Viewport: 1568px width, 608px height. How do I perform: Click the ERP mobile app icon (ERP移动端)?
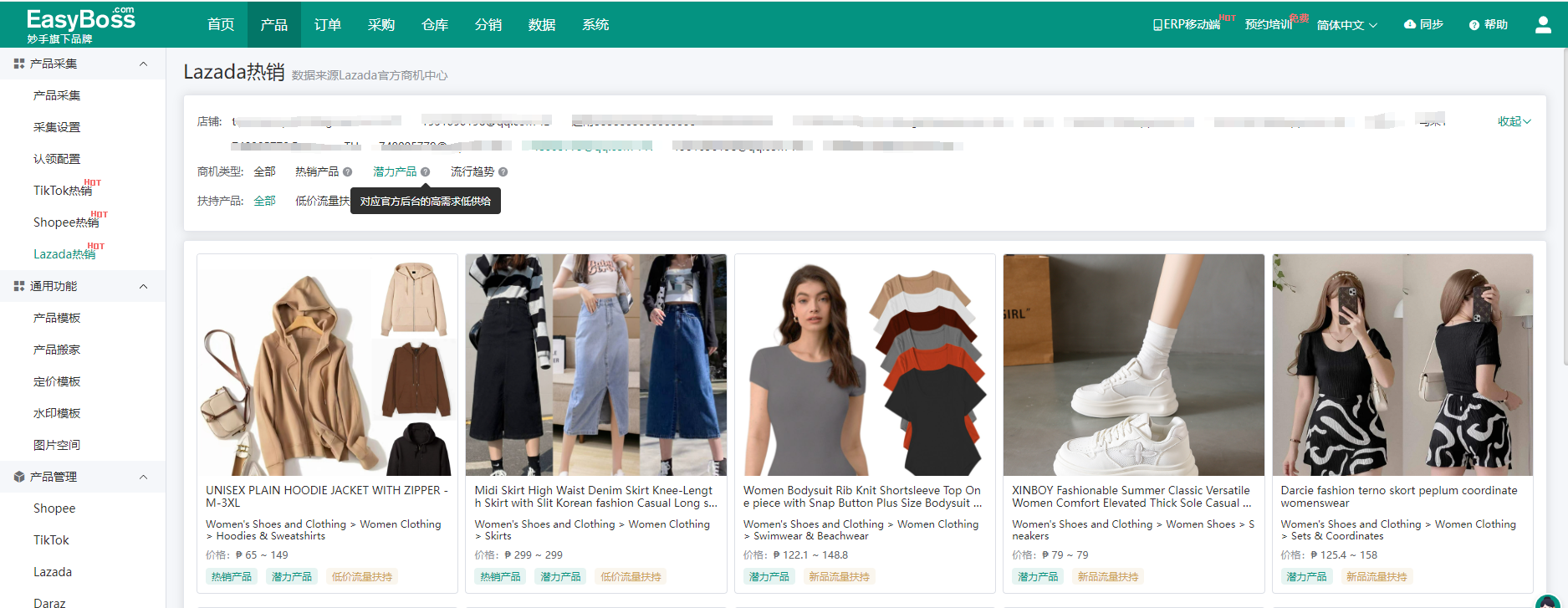click(x=1157, y=25)
